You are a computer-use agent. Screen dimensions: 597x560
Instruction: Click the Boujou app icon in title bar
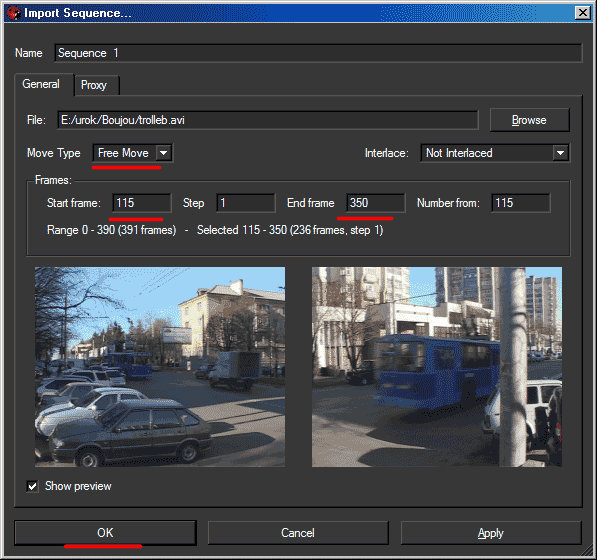pos(14,13)
